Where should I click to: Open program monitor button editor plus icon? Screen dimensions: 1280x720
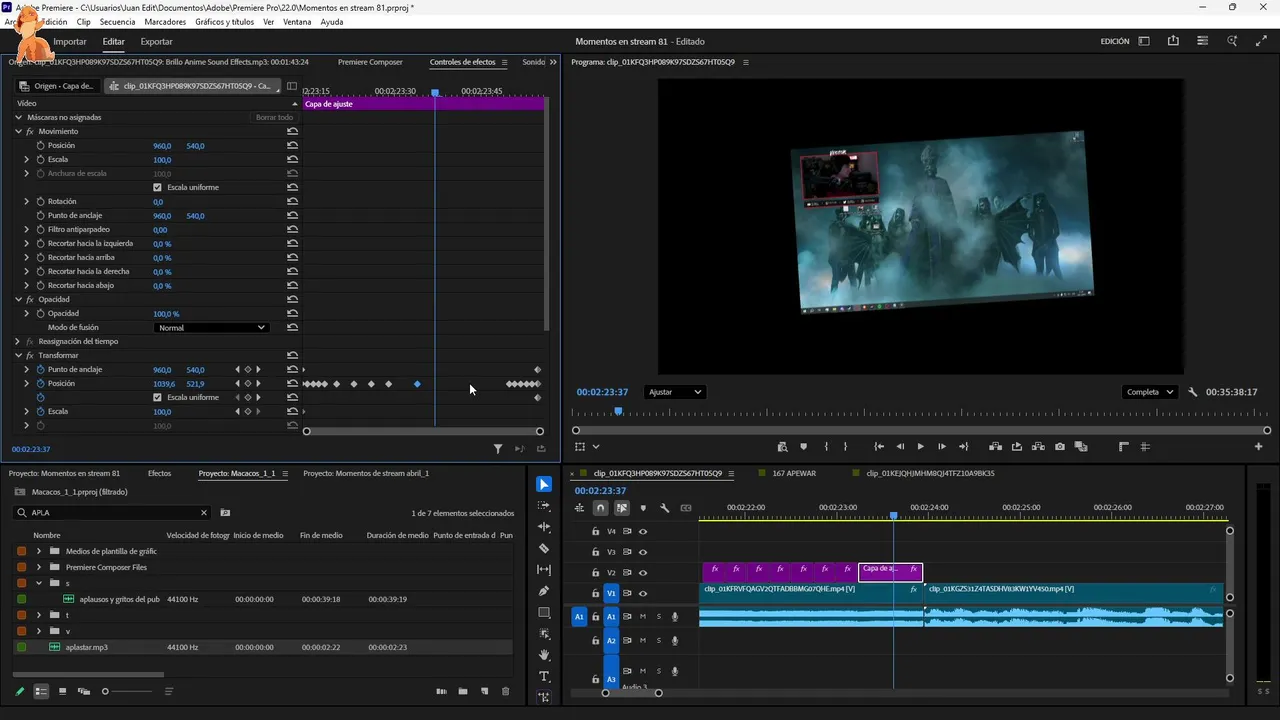pos(1258,447)
